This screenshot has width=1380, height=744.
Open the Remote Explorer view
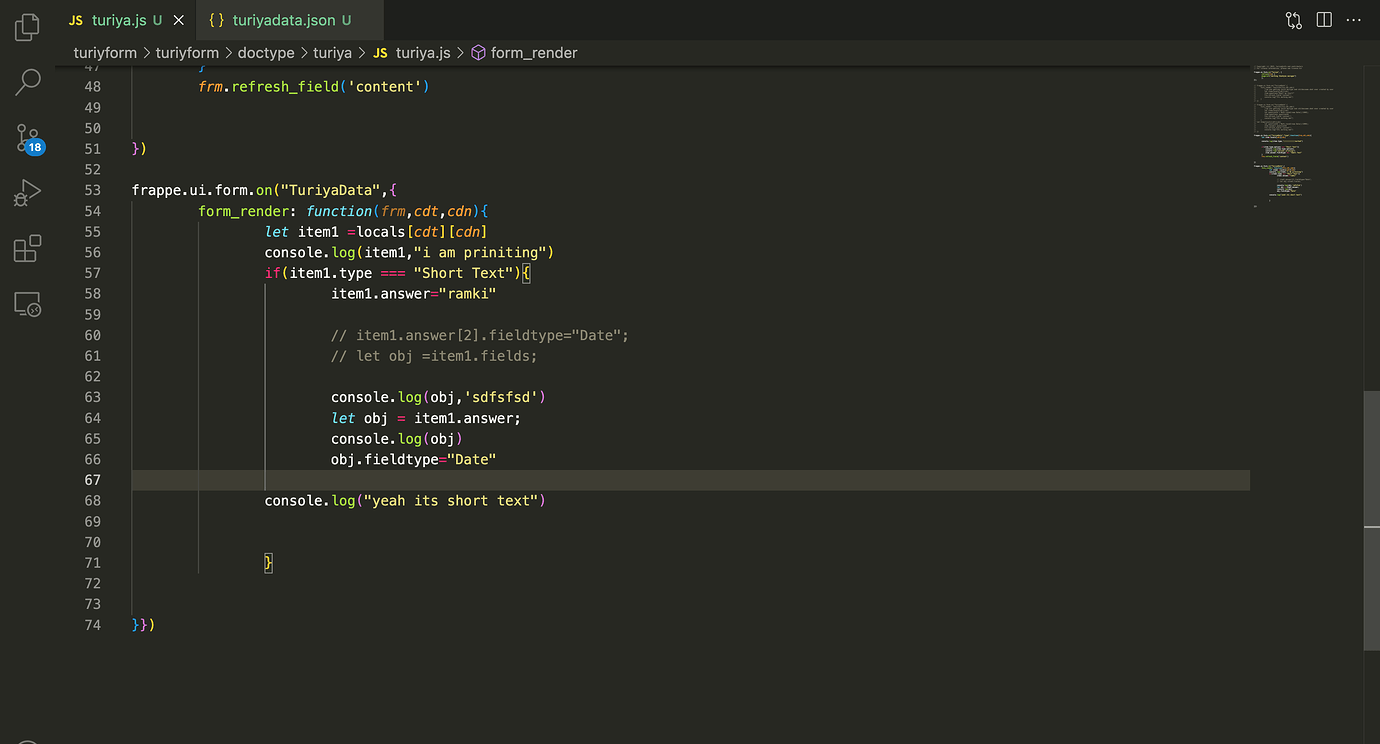pyautogui.click(x=28, y=304)
